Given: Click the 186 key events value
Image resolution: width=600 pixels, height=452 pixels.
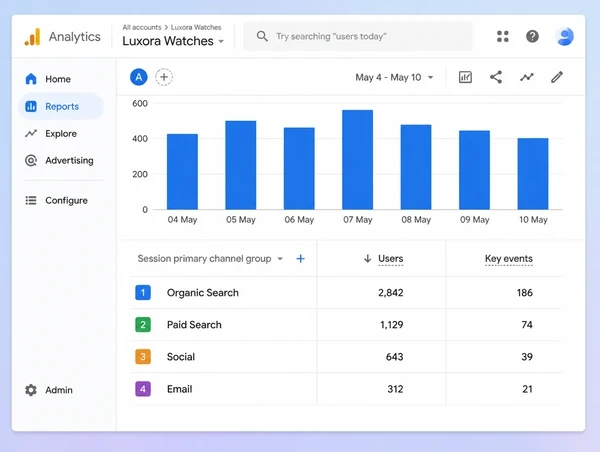Looking at the screenshot, I should click(525, 293).
